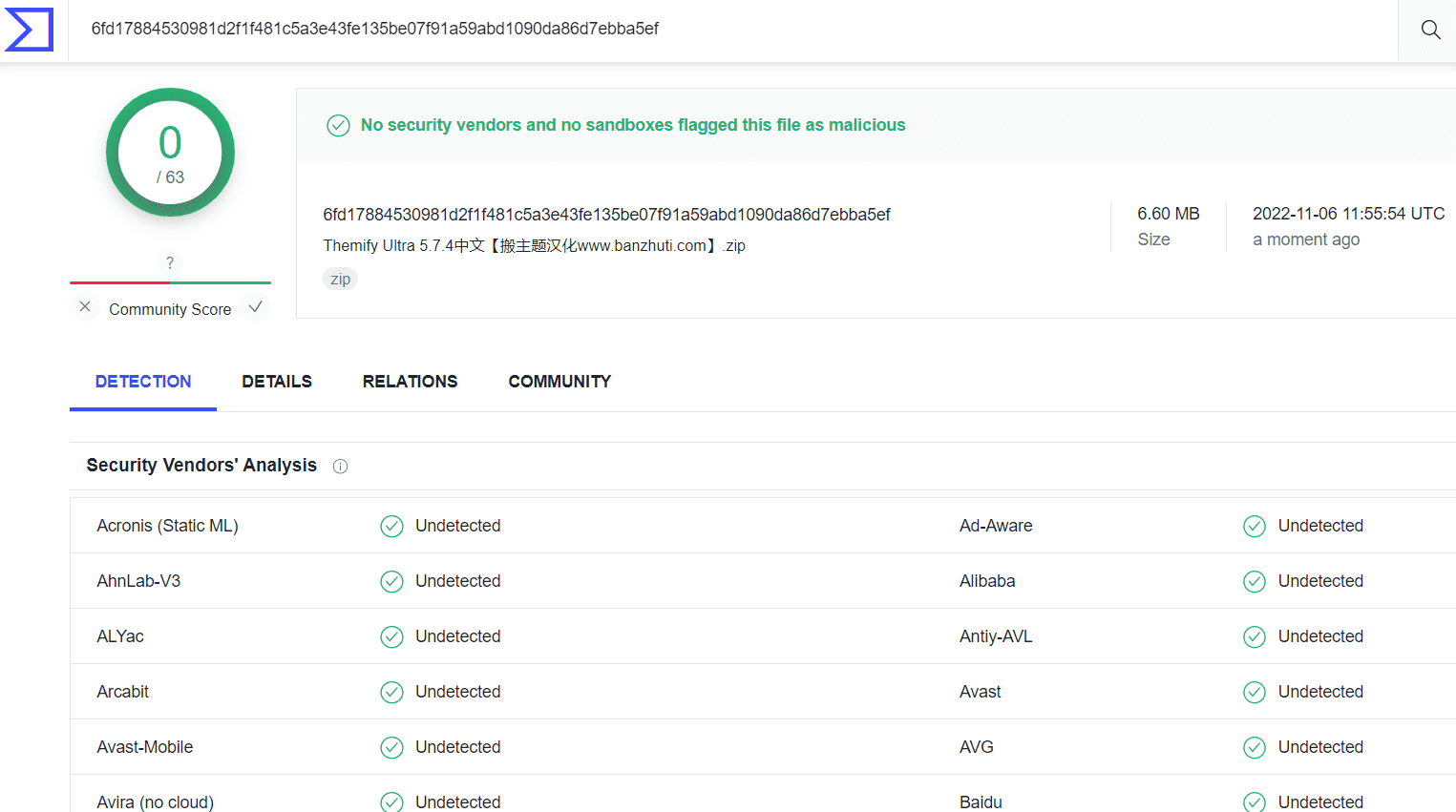The height and width of the screenshot is (812, 1456).
Task: Click the VirusTotal sigma logo
Action: pos(29,29)
